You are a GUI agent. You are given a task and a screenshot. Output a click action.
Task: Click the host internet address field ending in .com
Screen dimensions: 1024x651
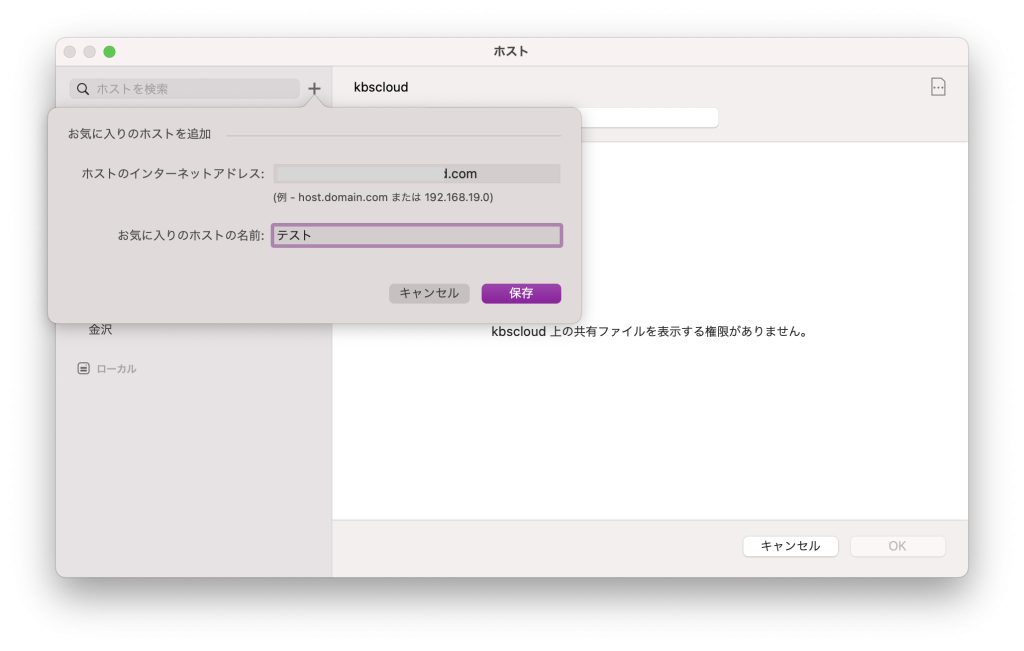[x=417, y=172]
